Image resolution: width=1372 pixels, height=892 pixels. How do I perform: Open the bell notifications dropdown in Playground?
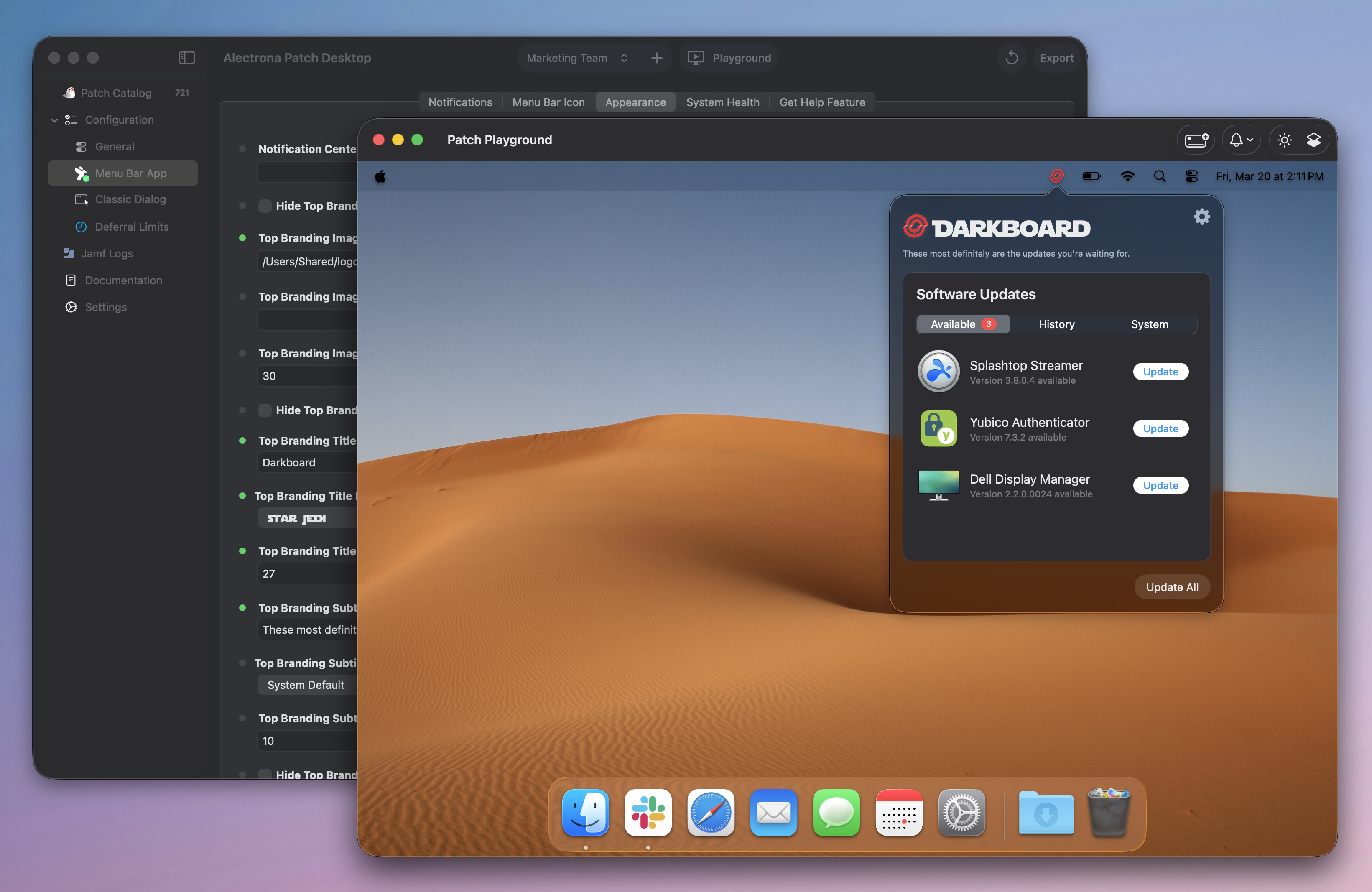1241,140
